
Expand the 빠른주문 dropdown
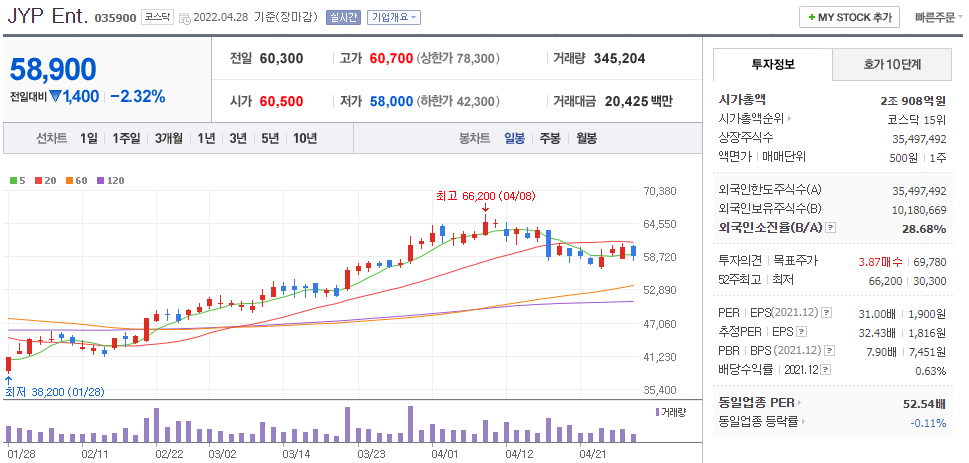[x=938, y=17]
